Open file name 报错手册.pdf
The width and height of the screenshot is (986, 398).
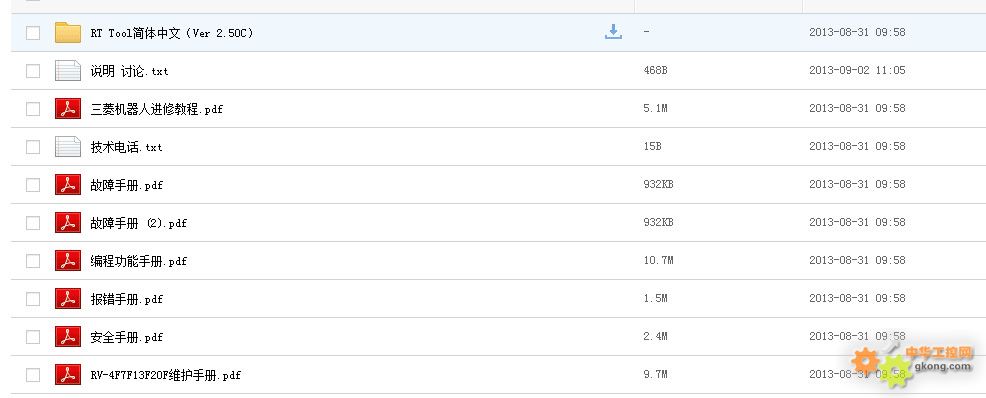click(x=126, y=299)
